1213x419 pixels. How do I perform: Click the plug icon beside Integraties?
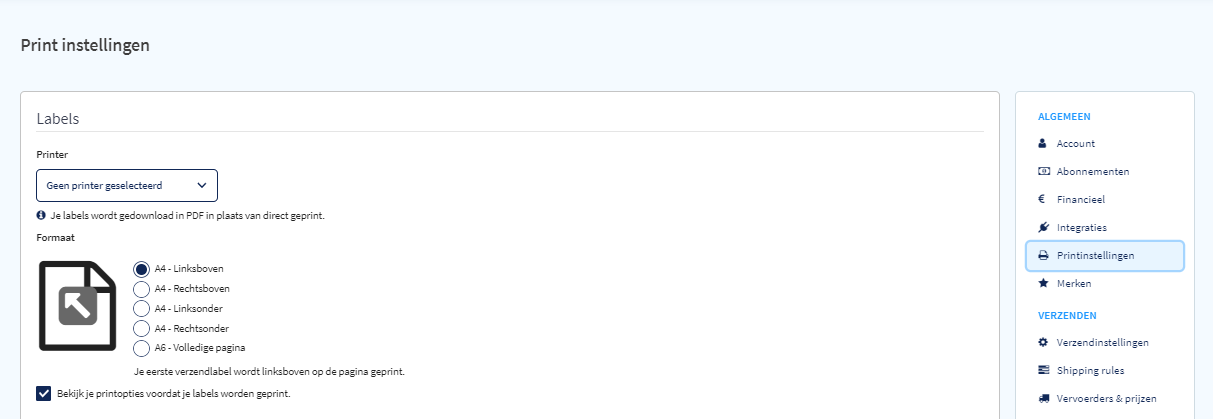1043,227
